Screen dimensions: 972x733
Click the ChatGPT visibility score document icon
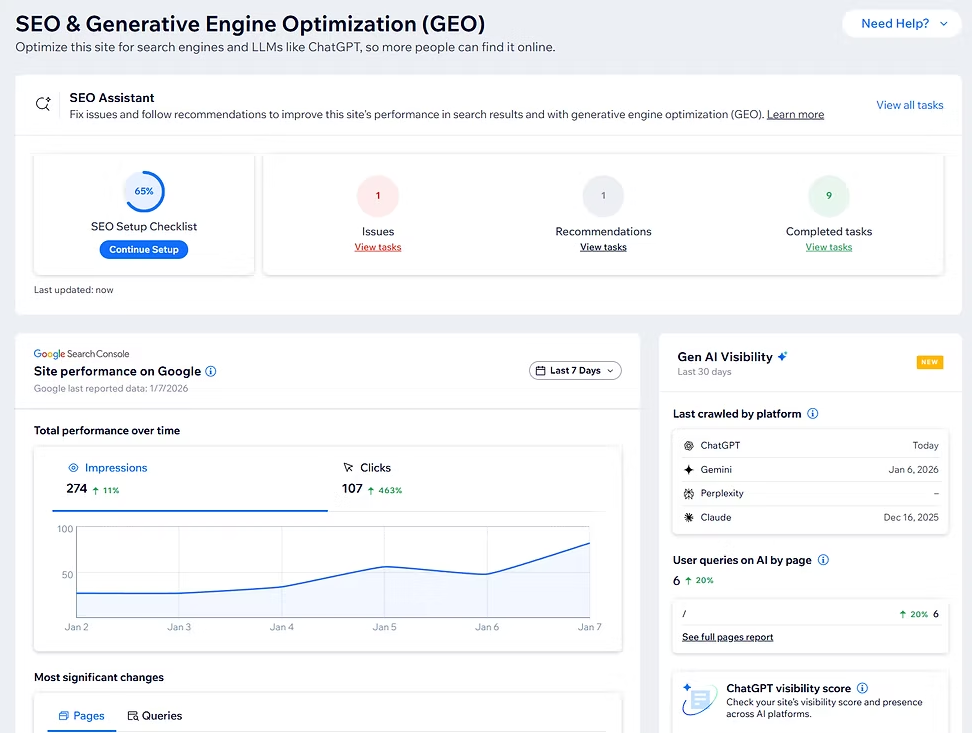pyautogui.click(x=698, y=698)
